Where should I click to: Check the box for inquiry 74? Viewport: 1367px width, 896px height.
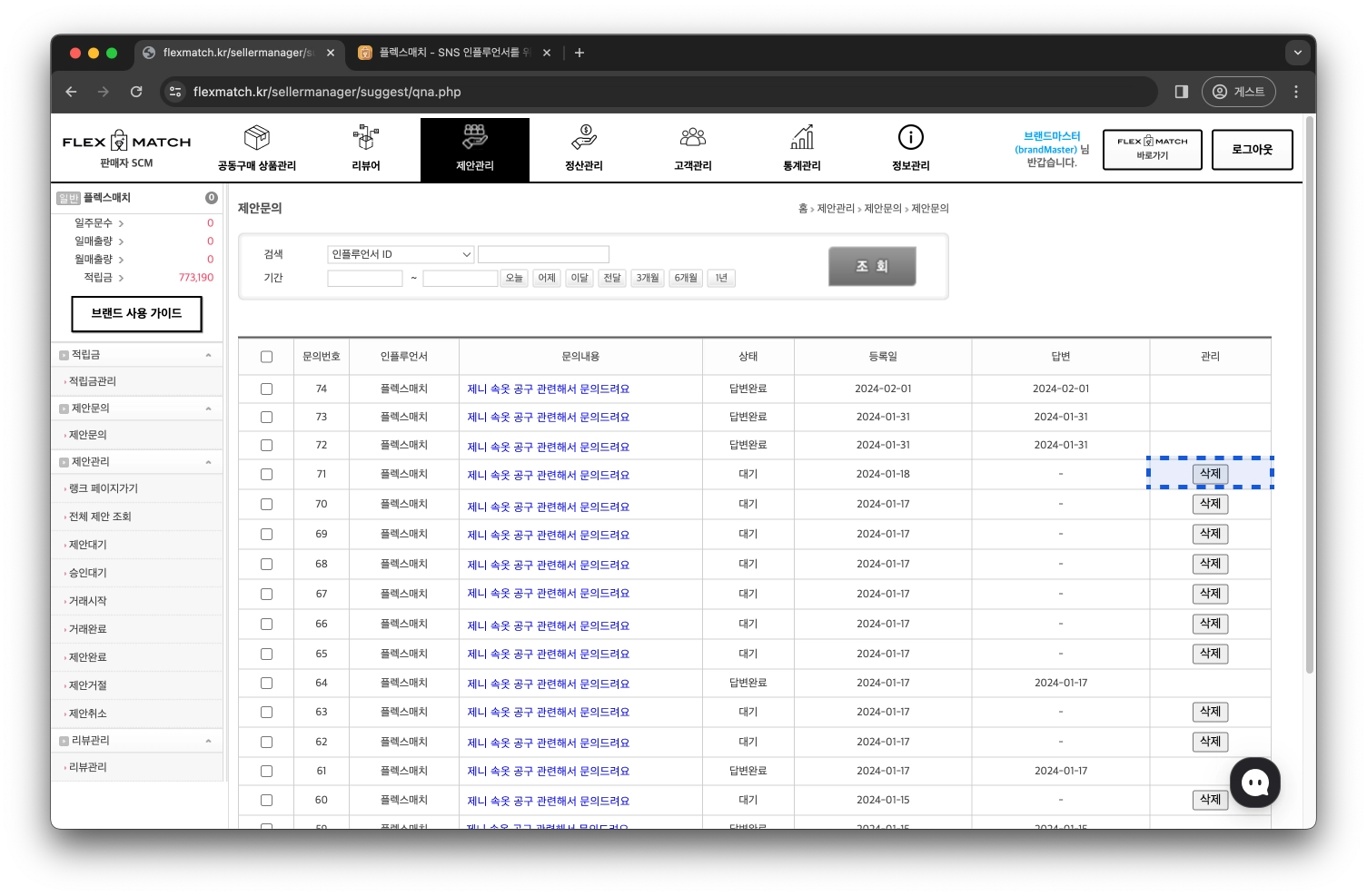(x=266, y=389)
